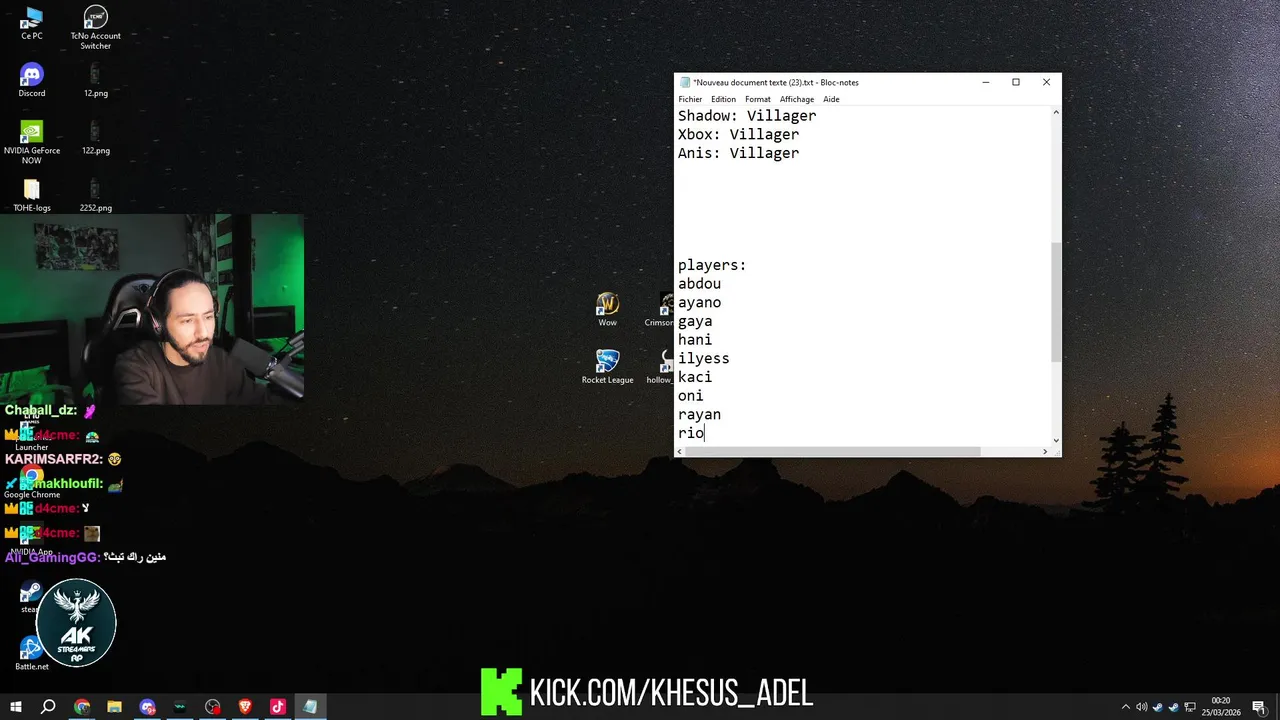Click the "kaci" line
This screenshot has width=1280, height=720.
tap(695, 377)
